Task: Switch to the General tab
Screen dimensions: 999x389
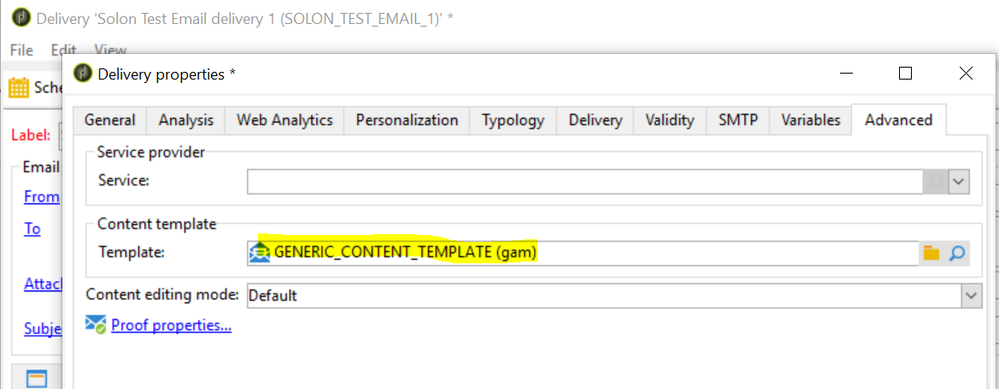Action: pos(110,120)
